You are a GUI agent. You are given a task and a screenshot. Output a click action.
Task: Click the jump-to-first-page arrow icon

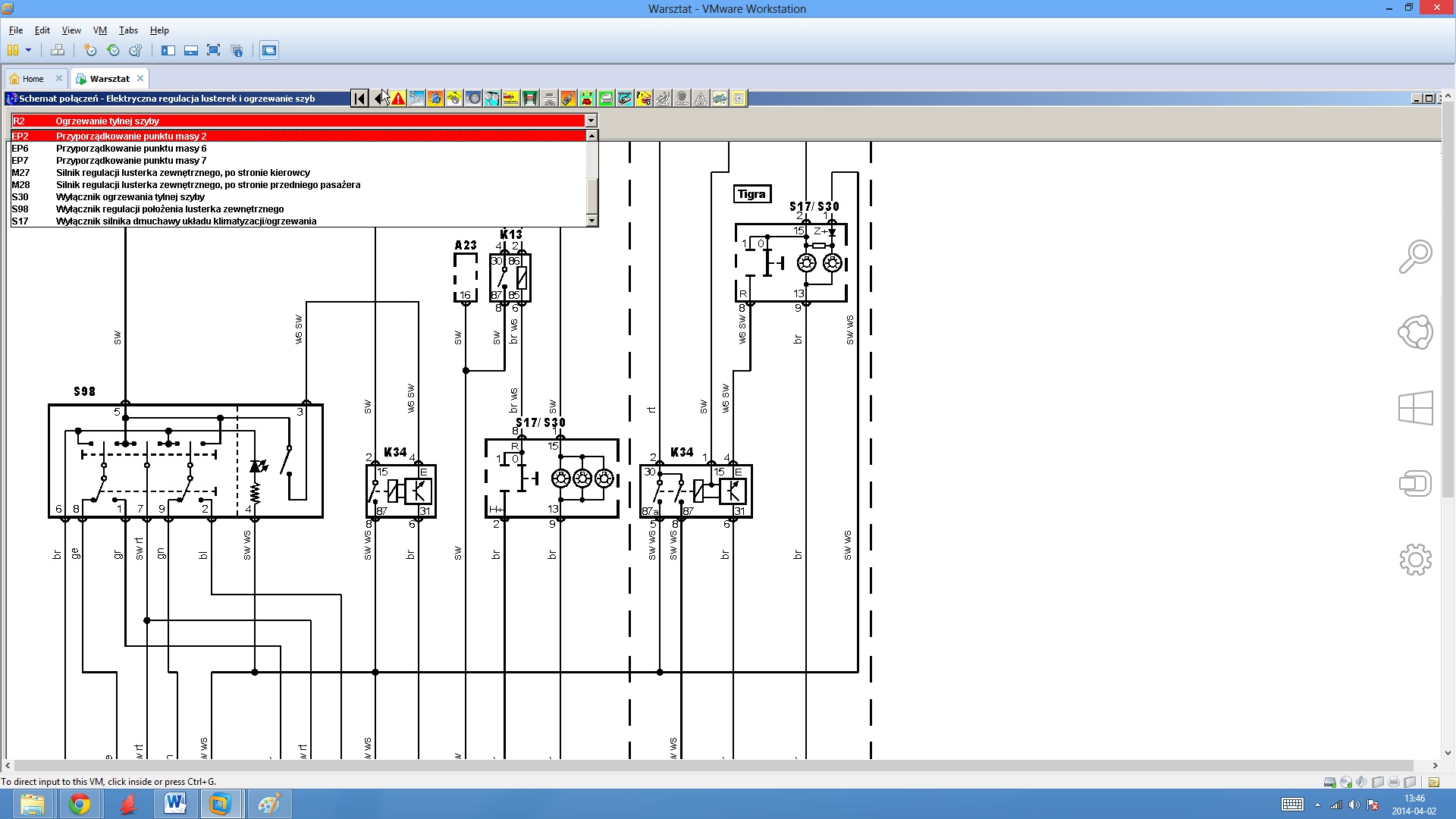point(359,98)
